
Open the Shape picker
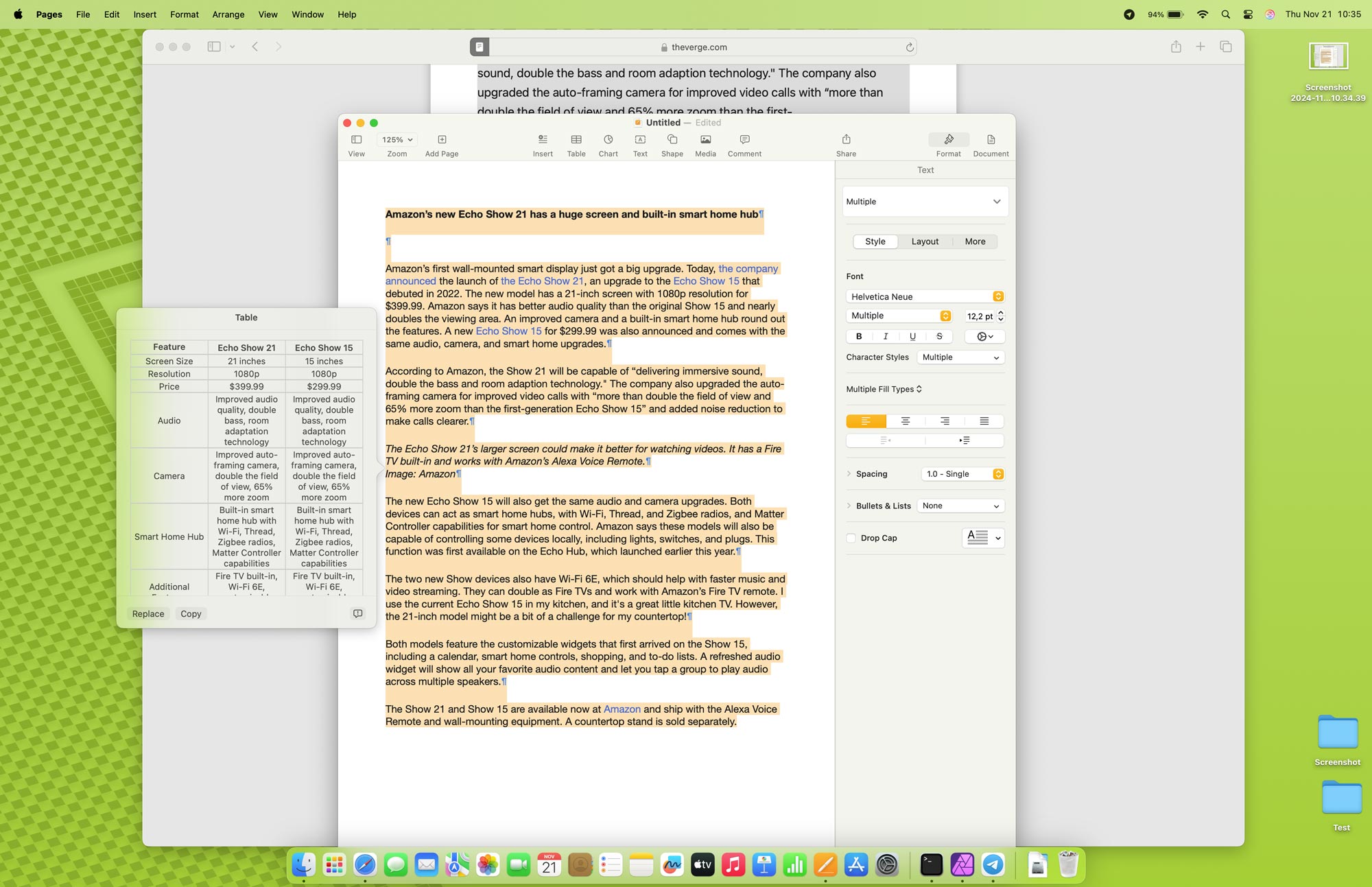click(672, 140)
